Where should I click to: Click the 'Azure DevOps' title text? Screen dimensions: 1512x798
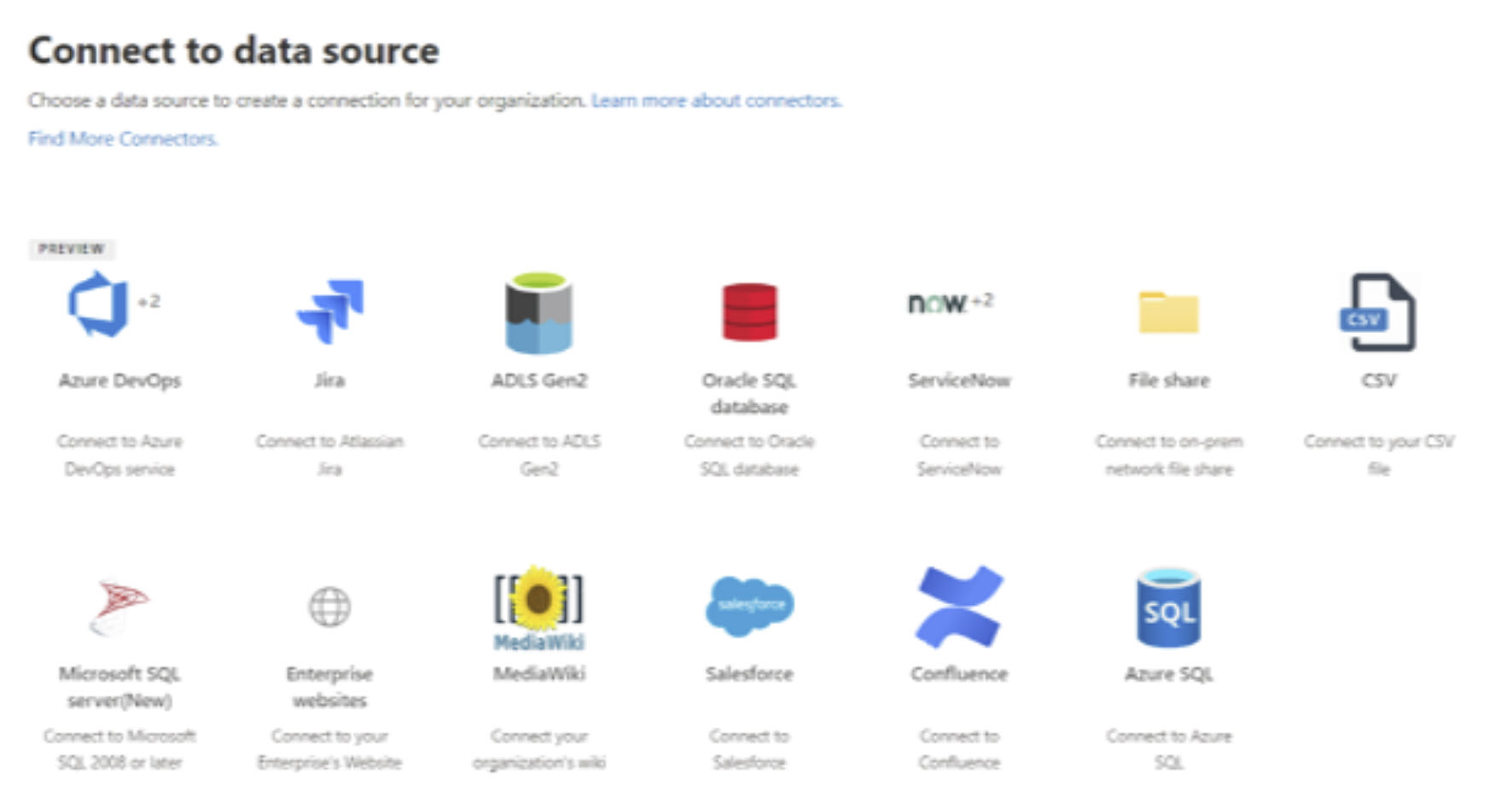119,381
